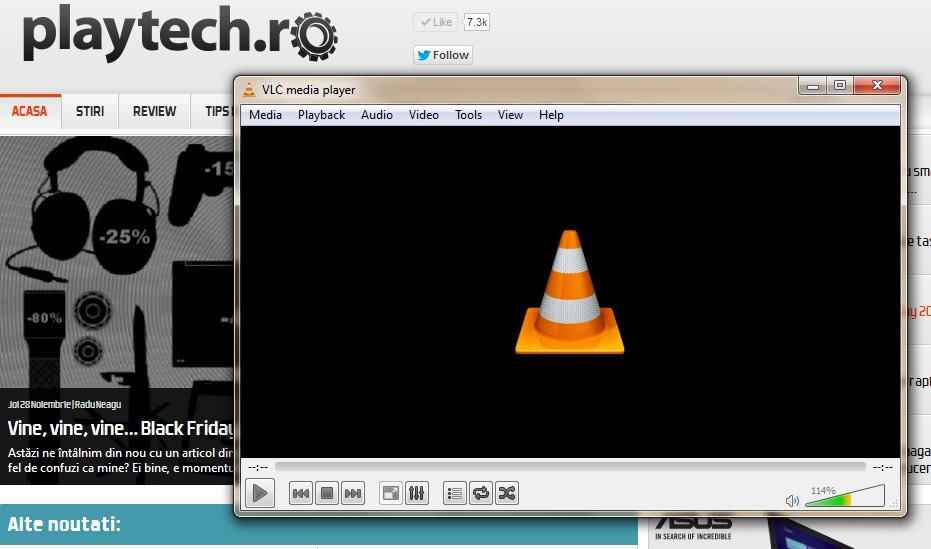Open the REVIEW tab on playtech.ro

[154, 112]
